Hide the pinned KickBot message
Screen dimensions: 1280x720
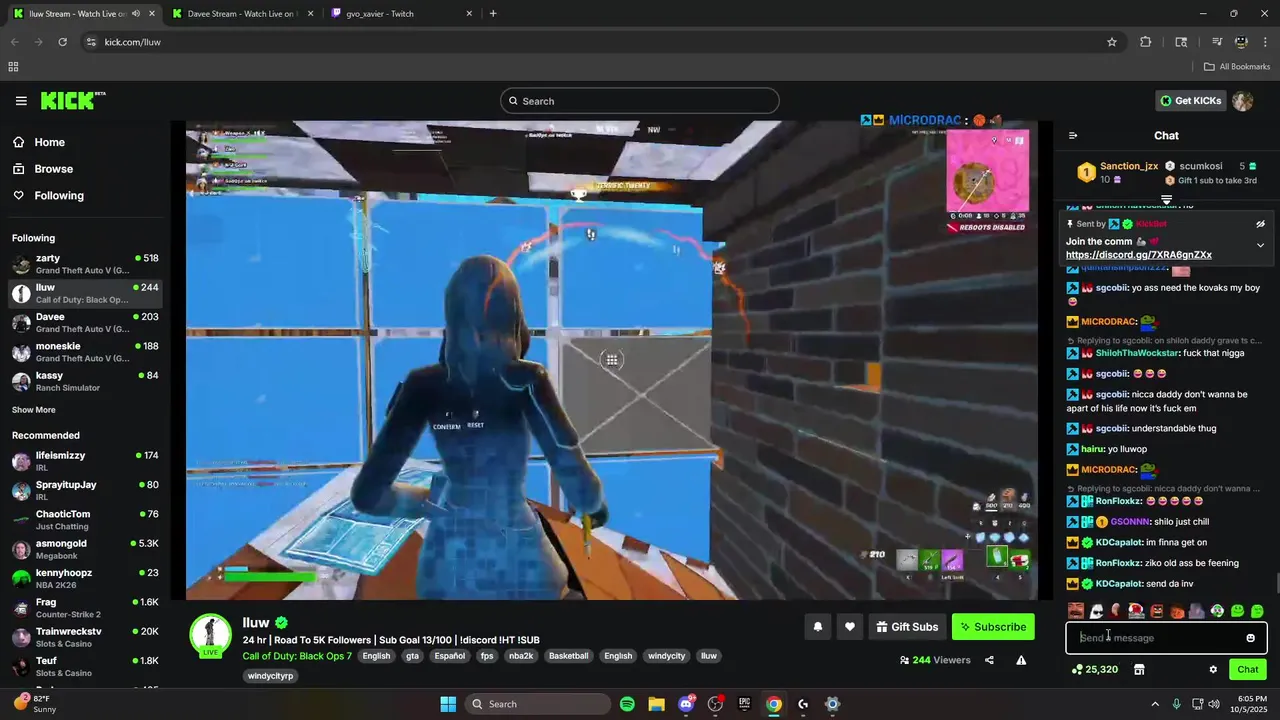(x=1260, y=224)
